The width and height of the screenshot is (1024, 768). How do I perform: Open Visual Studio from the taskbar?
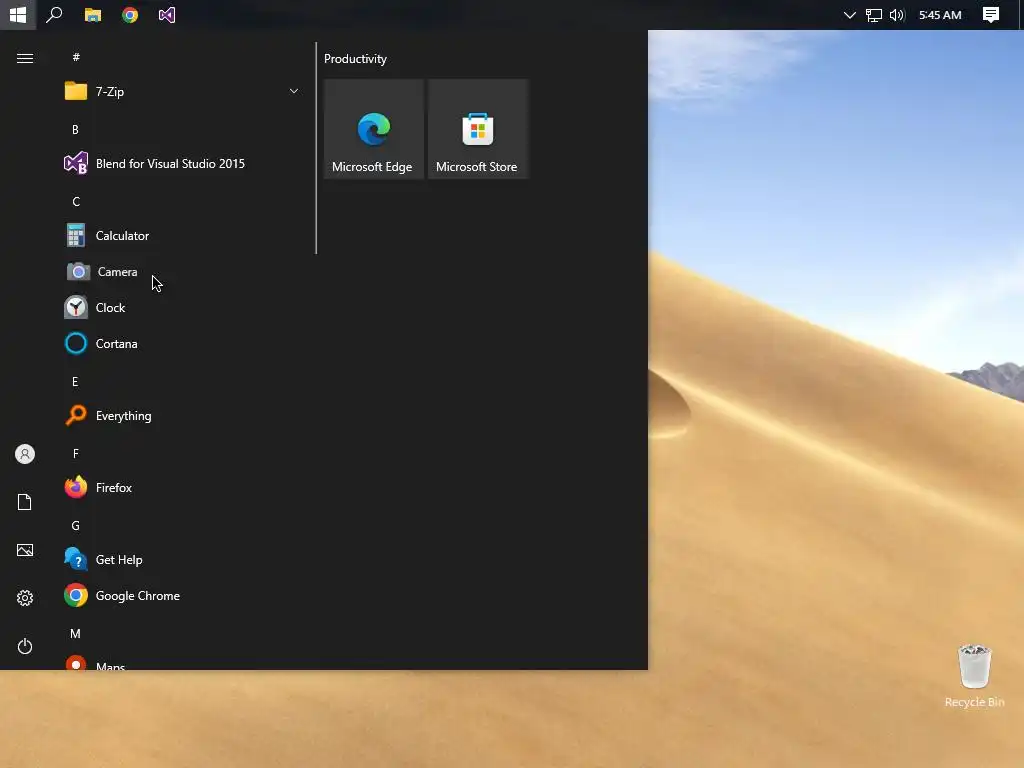pyautogui.click(x=167, y=14)
